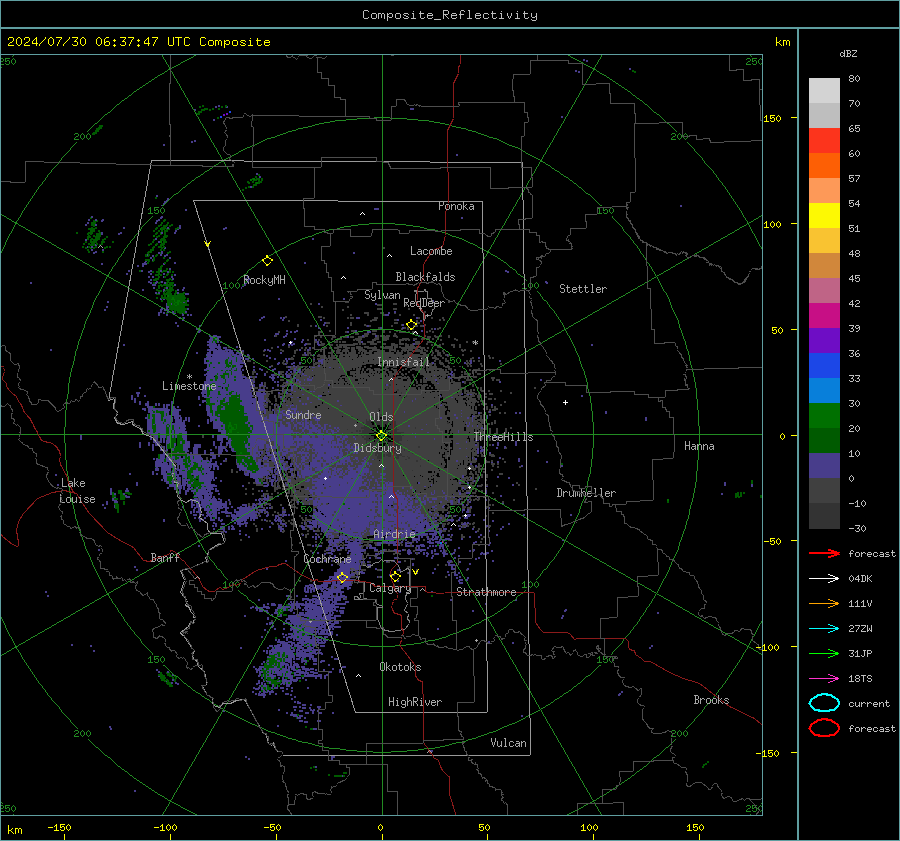Click the Lake Louise label
This screenshot has height=841, width=900.
coord(77,491)
